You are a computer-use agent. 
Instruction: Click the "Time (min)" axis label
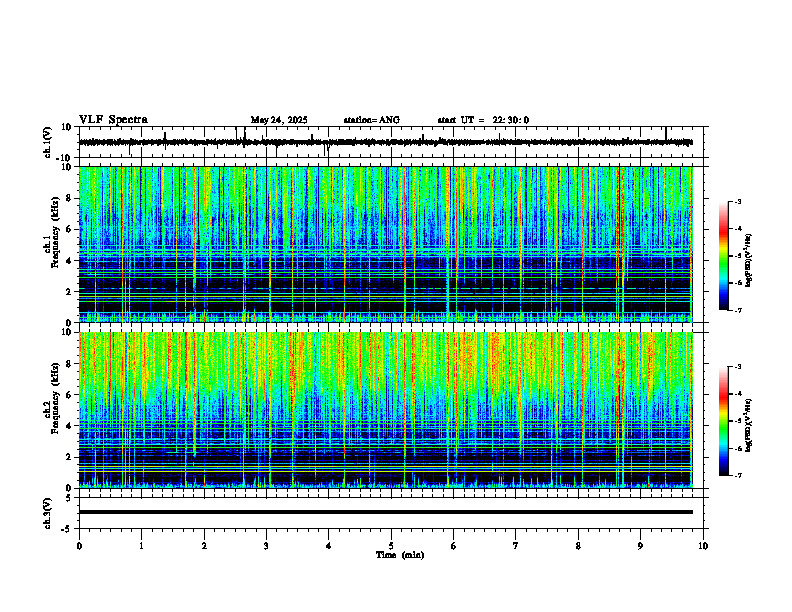pyautogui.click(x=400, y=555)
